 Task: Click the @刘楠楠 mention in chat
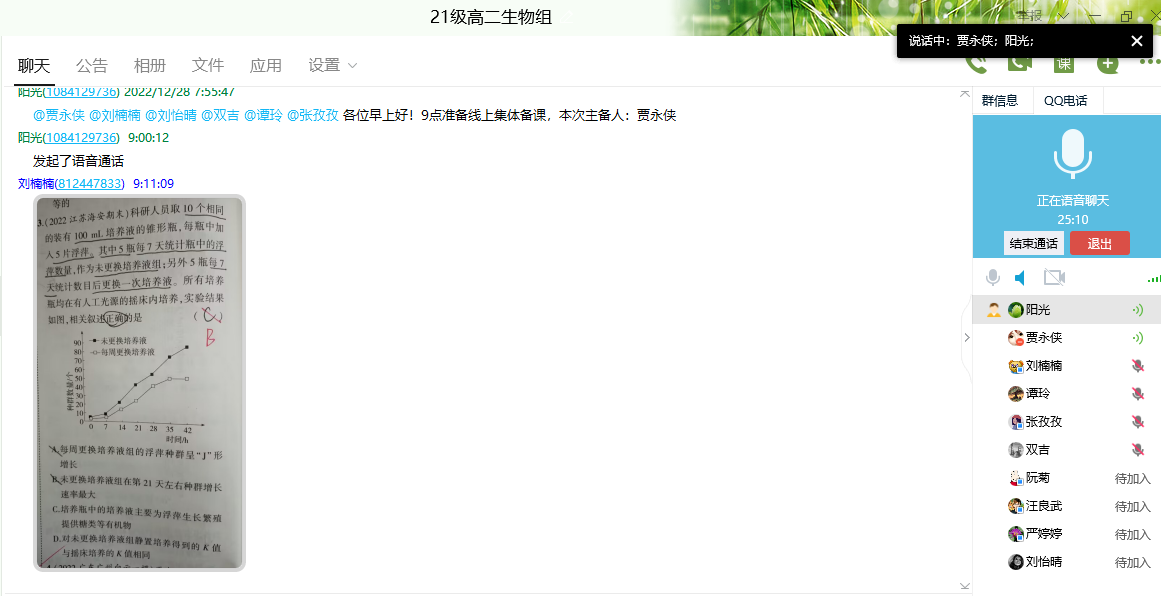(x=115, y=115)
